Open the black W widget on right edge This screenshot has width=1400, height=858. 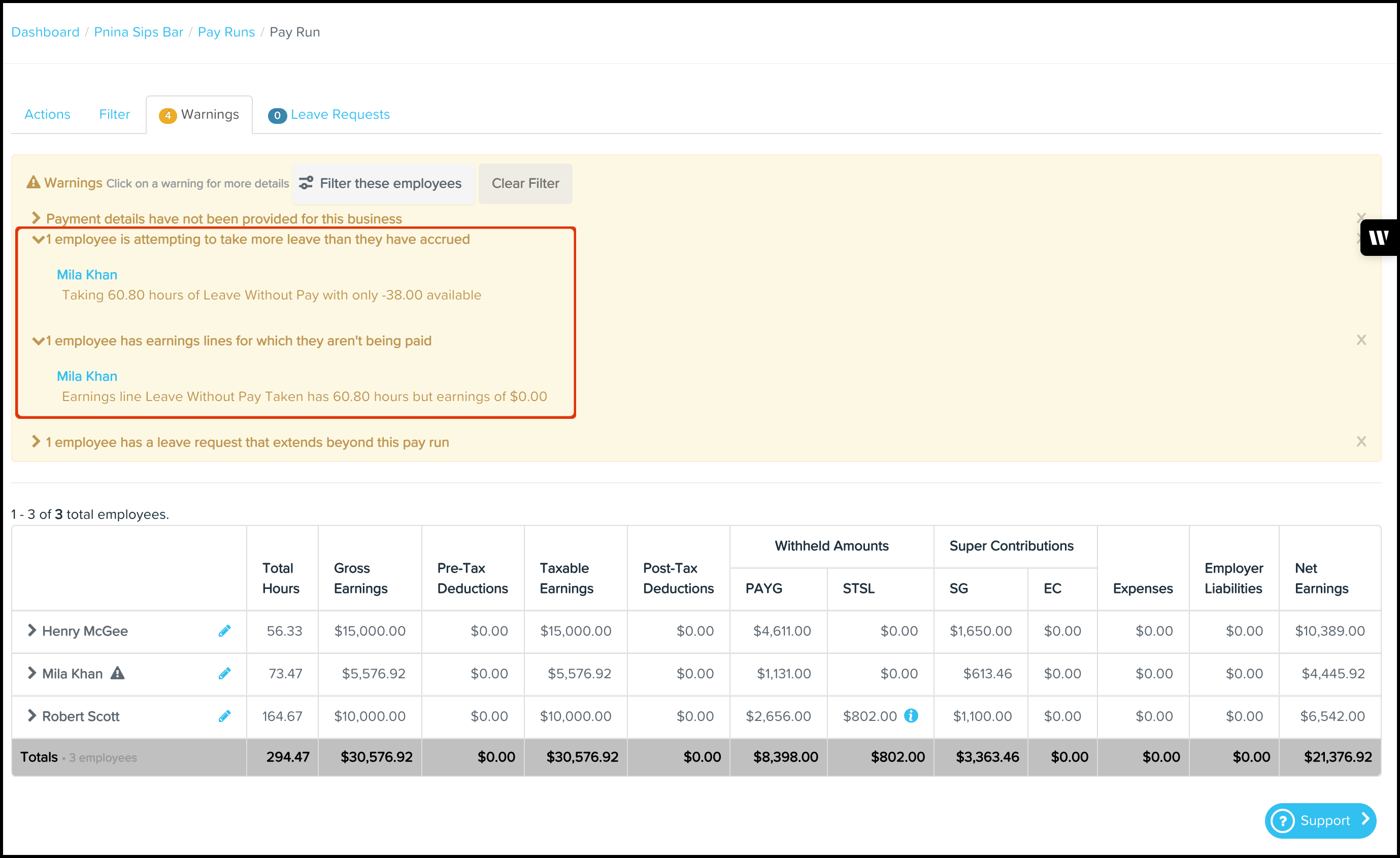click(1379, 238)
